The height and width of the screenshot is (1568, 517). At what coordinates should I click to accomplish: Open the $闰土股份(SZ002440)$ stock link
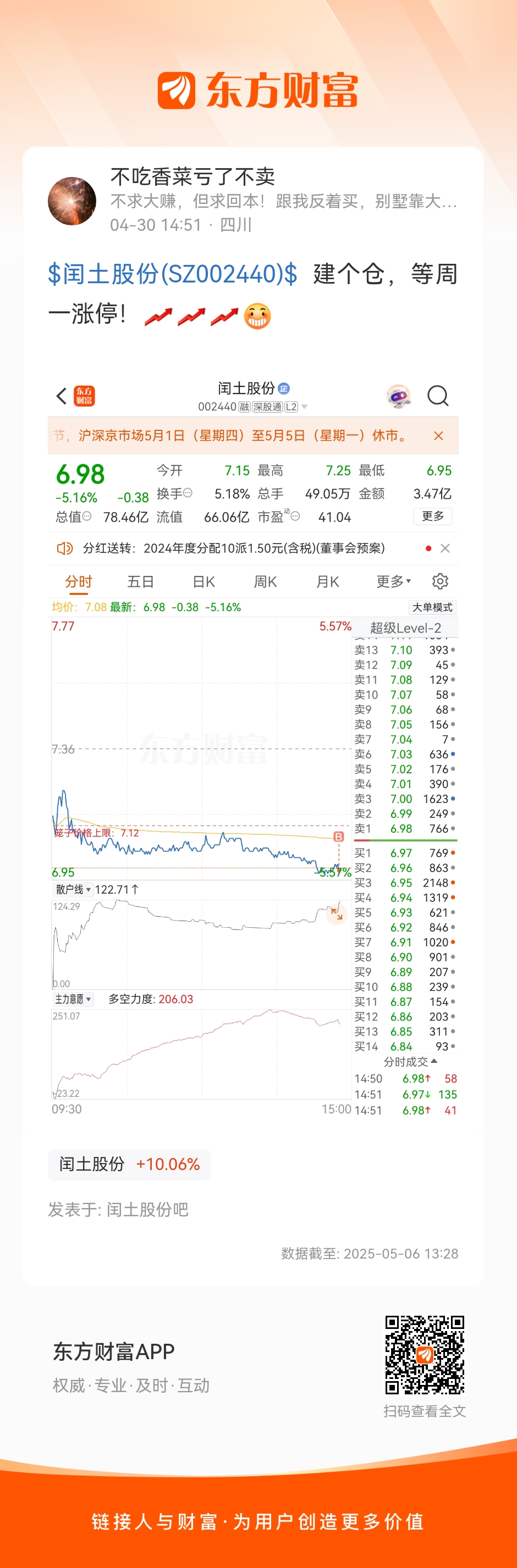pyautogui.click(x=173, y=274)
